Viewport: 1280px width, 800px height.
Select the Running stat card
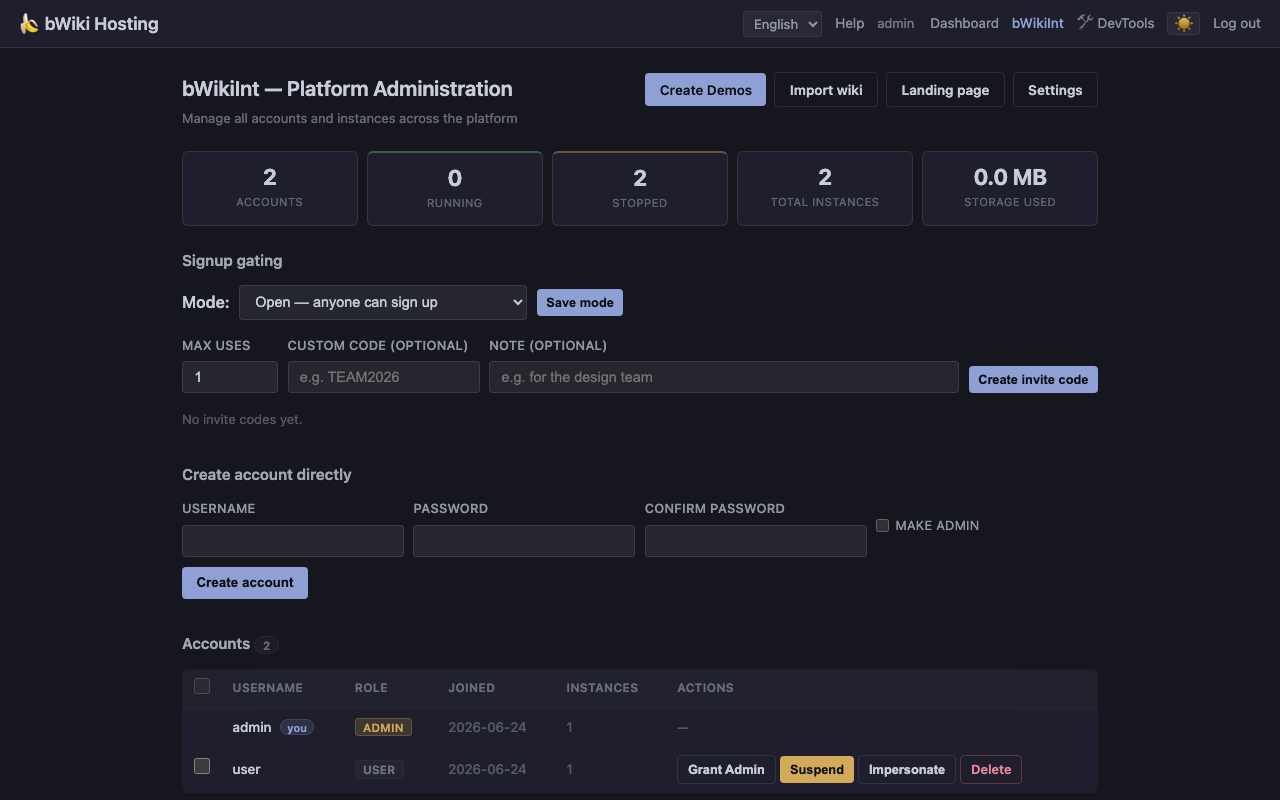455,188
